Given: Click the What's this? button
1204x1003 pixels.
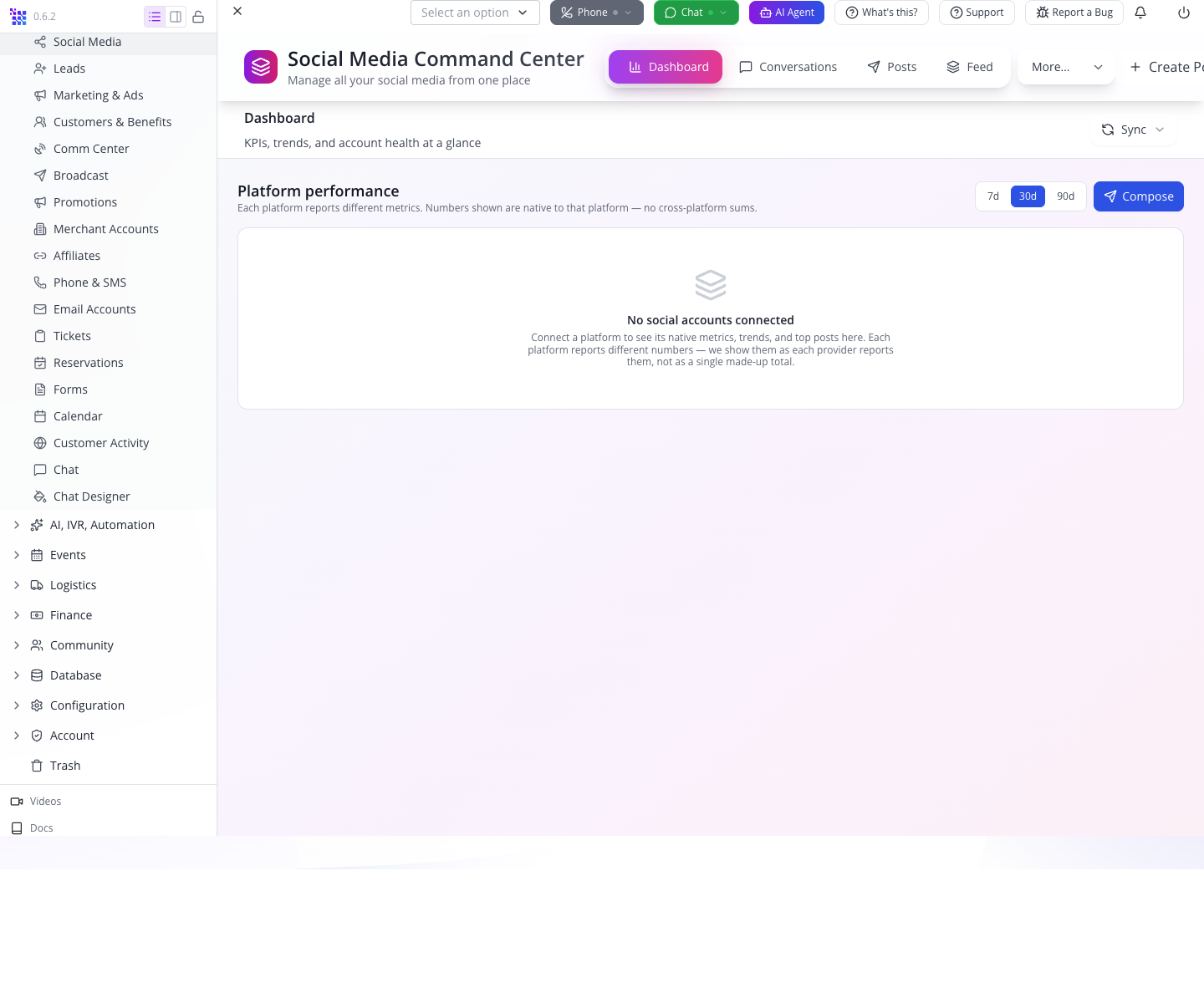Looking at the screenshot, I should coord(881,13).
